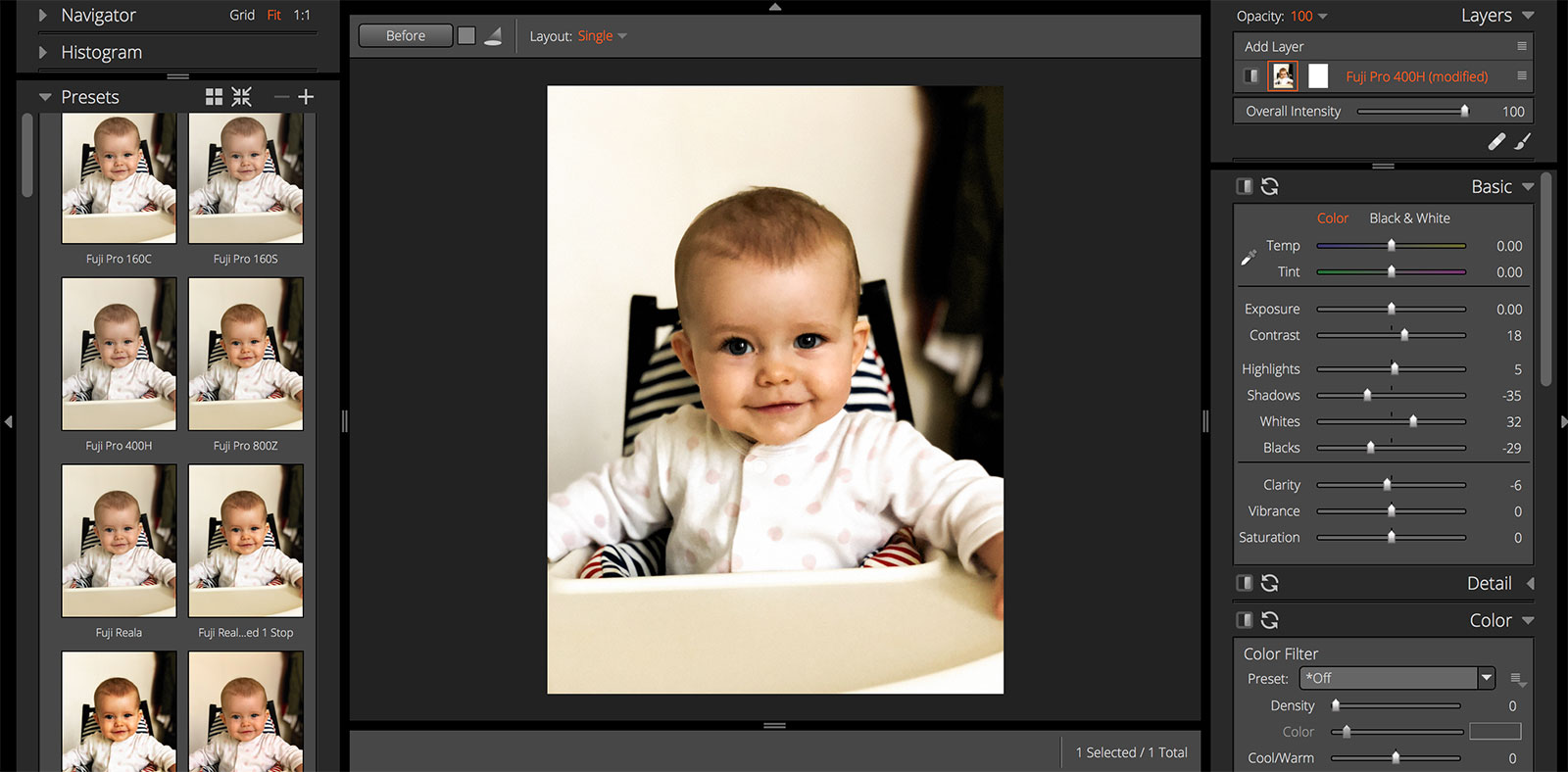Click the minus icon in Presets header
The image size is (1568, 772).
[281, 97]
